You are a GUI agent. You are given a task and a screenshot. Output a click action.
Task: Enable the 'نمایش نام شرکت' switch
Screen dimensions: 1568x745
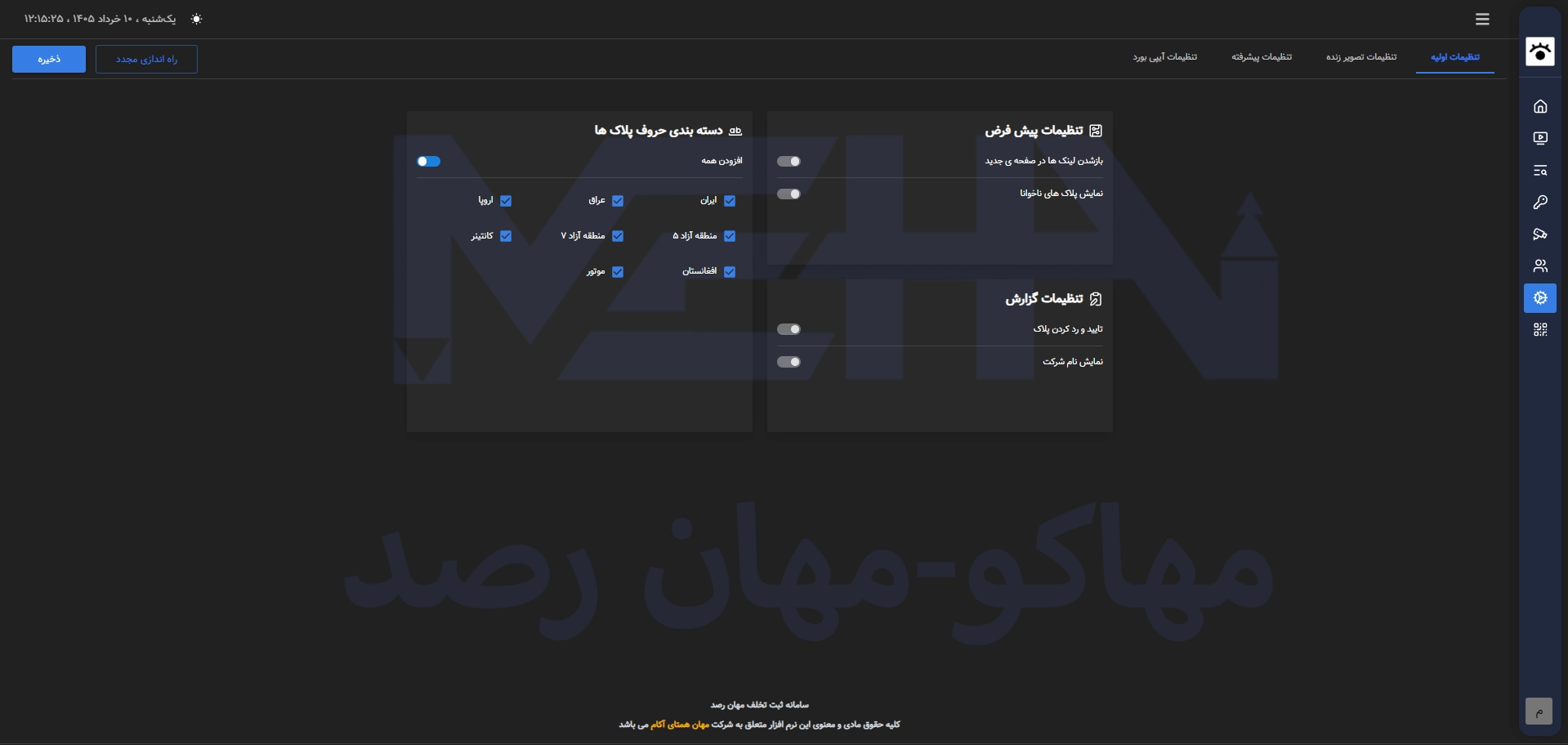(x=788, y=362)
